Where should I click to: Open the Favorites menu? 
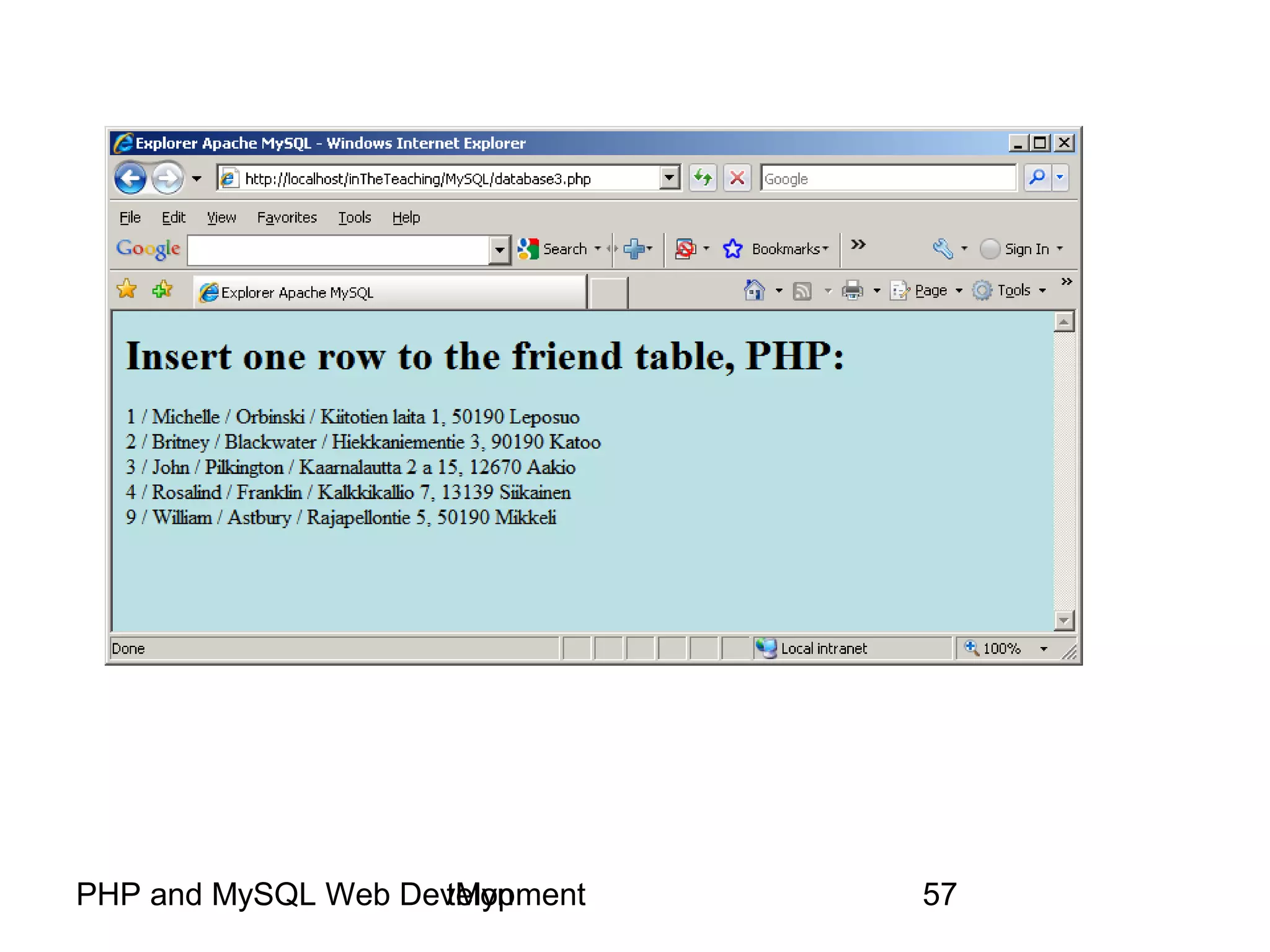coord(287,218)
